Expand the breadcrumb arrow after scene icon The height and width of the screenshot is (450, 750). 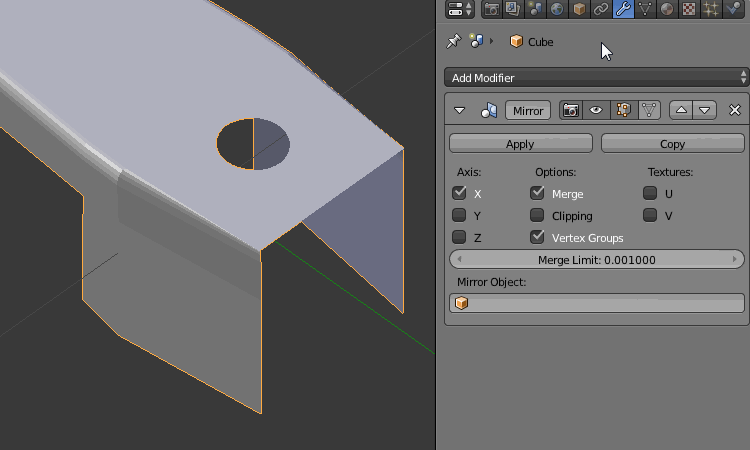coord(491,41)
